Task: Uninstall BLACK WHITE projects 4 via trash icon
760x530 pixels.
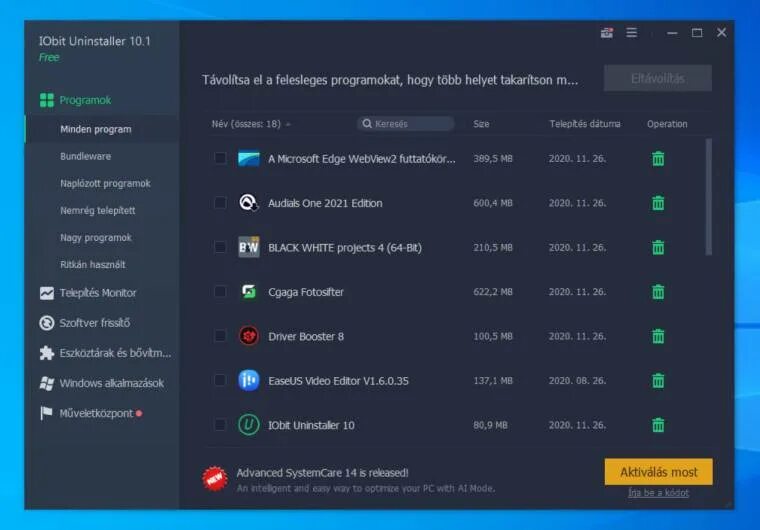Action: click(658, 247)
